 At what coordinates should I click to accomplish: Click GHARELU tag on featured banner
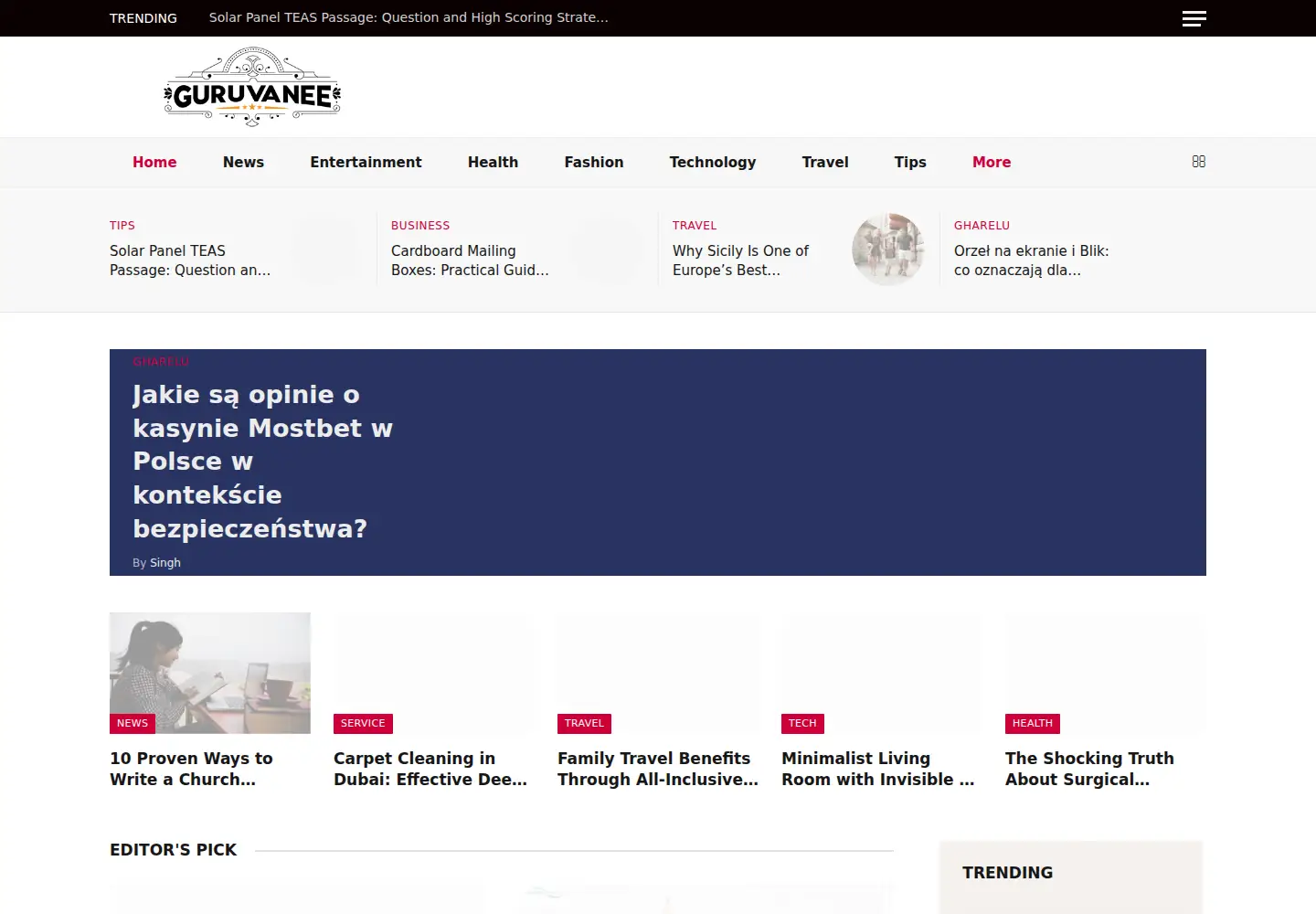click(161, 361)
